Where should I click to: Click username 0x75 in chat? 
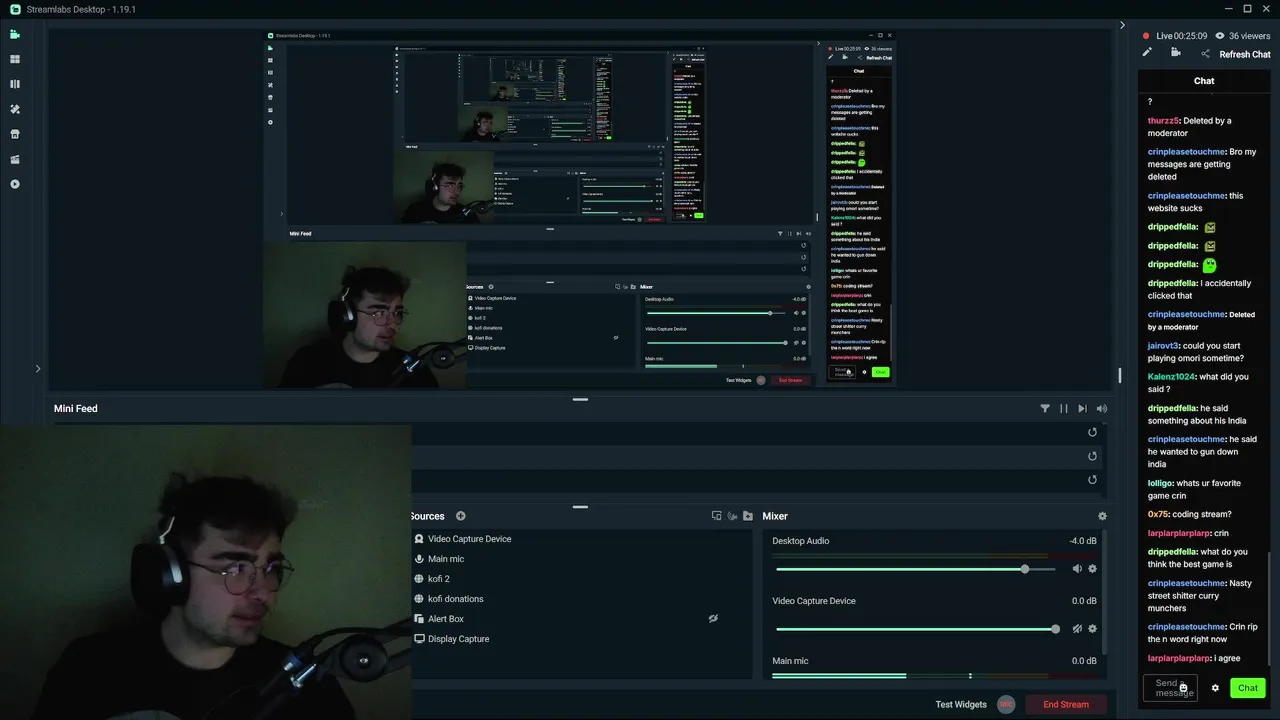pyautogui.click(x=1158, y=514)
